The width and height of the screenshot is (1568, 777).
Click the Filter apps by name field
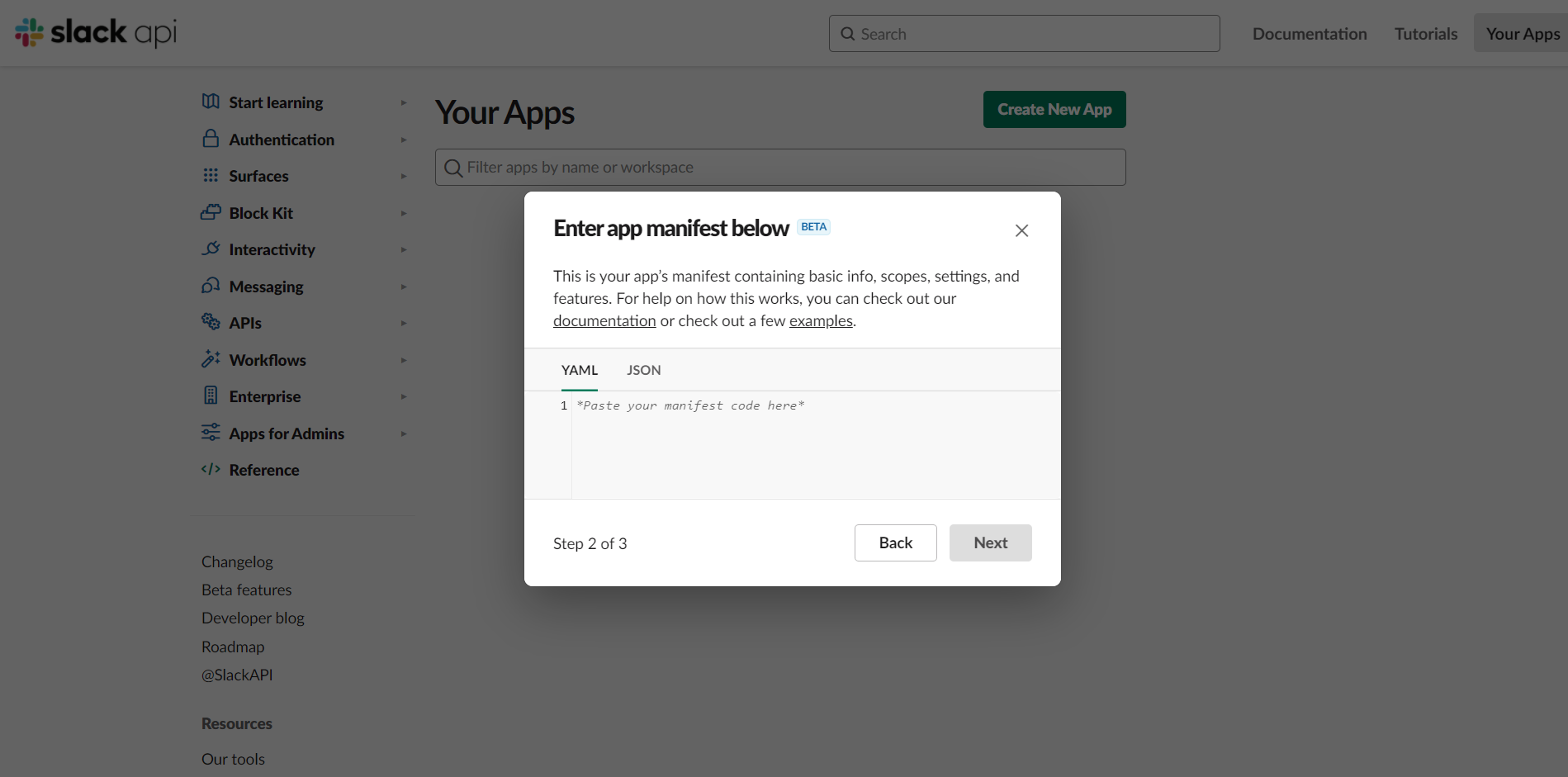pos(780,167)
